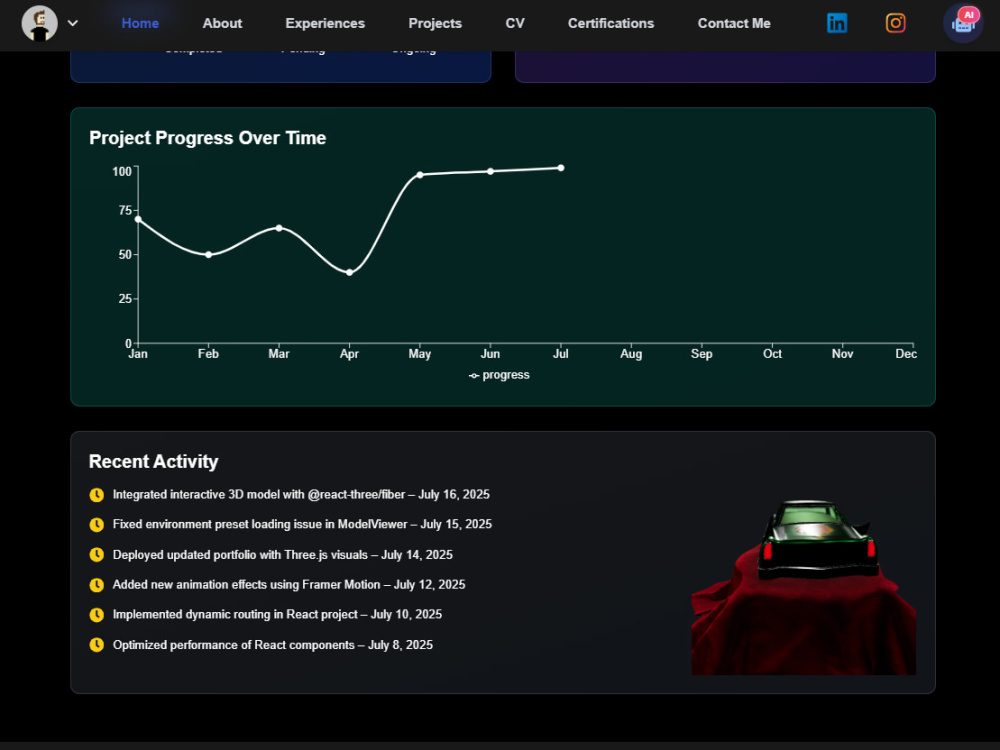Go to the Home nav item

(x=140, y=23)
